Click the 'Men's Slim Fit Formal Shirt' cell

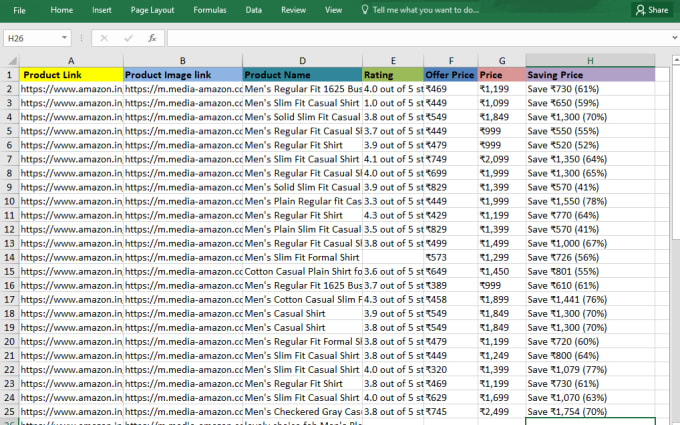coord(302,257)
